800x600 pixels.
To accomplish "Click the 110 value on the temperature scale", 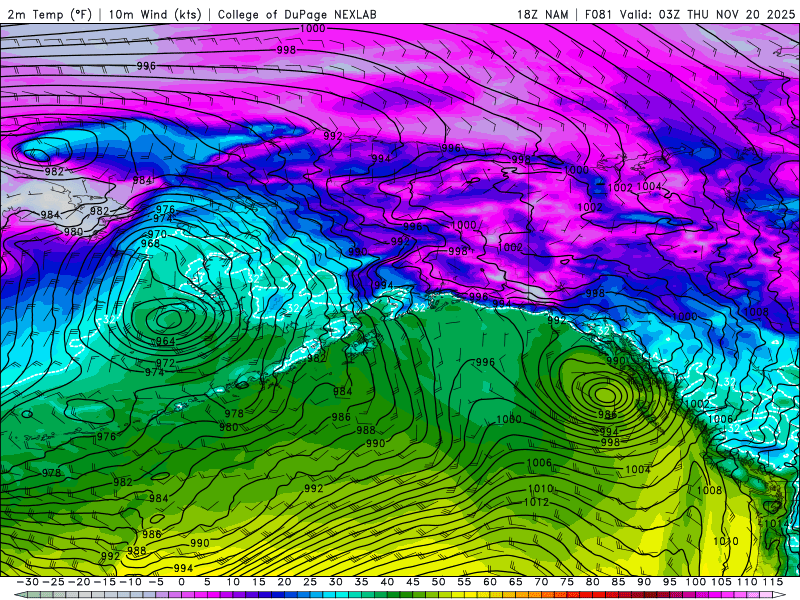I will (747, 582).
